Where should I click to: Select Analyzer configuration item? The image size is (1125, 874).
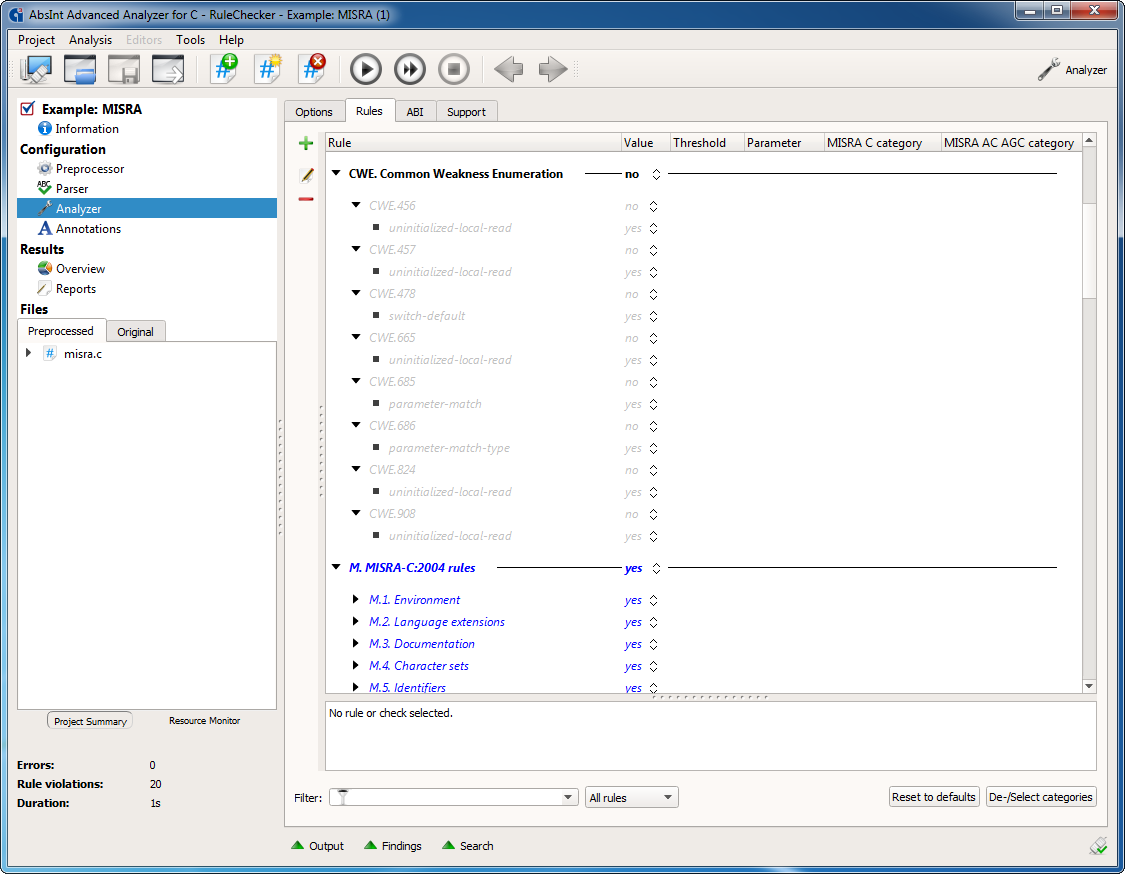pos(147,208)
